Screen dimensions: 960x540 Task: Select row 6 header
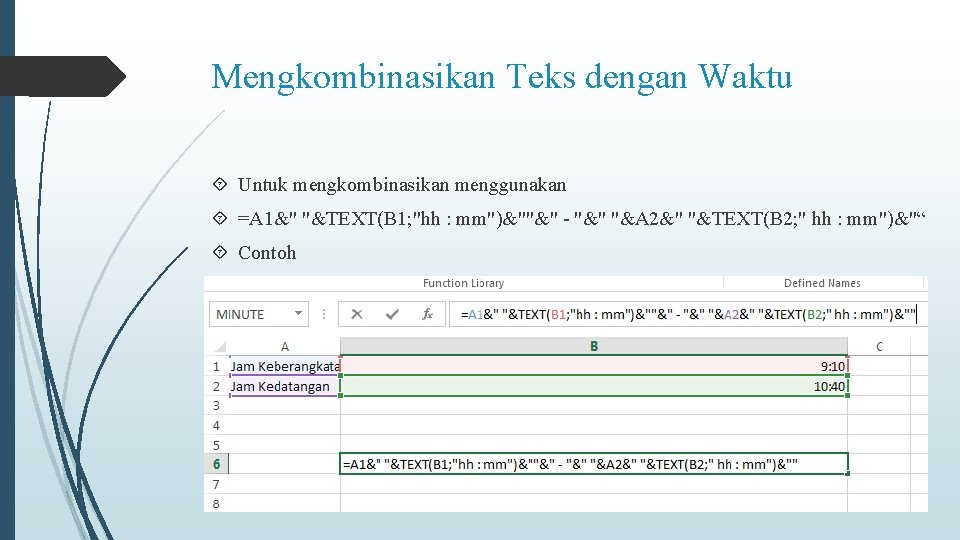click(216, 464)
